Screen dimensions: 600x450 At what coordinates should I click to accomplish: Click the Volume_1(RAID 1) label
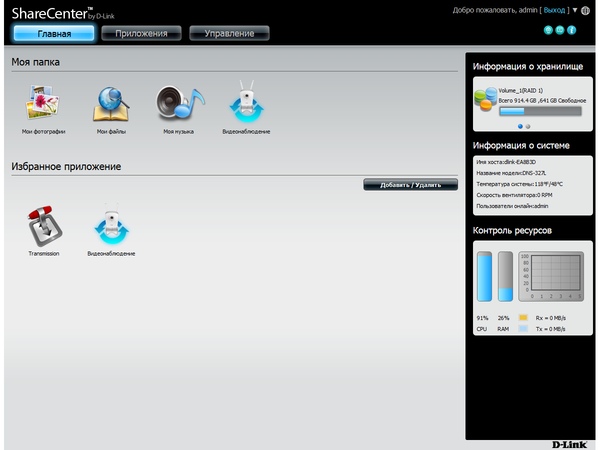(520, 91)
